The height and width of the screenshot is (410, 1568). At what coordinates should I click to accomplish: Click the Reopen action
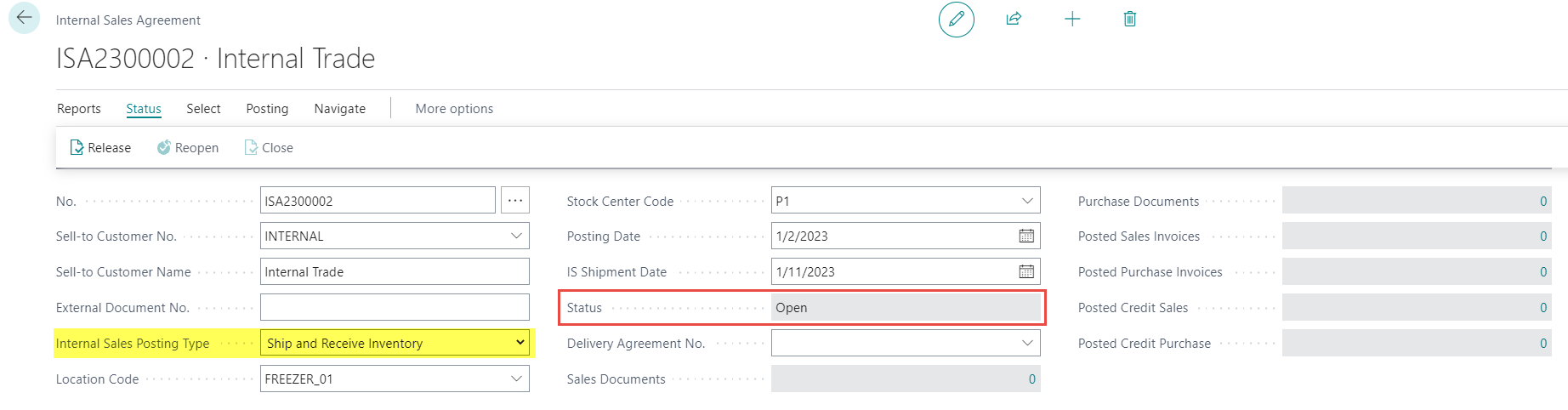pyautogui.click(x=188, y=148)
